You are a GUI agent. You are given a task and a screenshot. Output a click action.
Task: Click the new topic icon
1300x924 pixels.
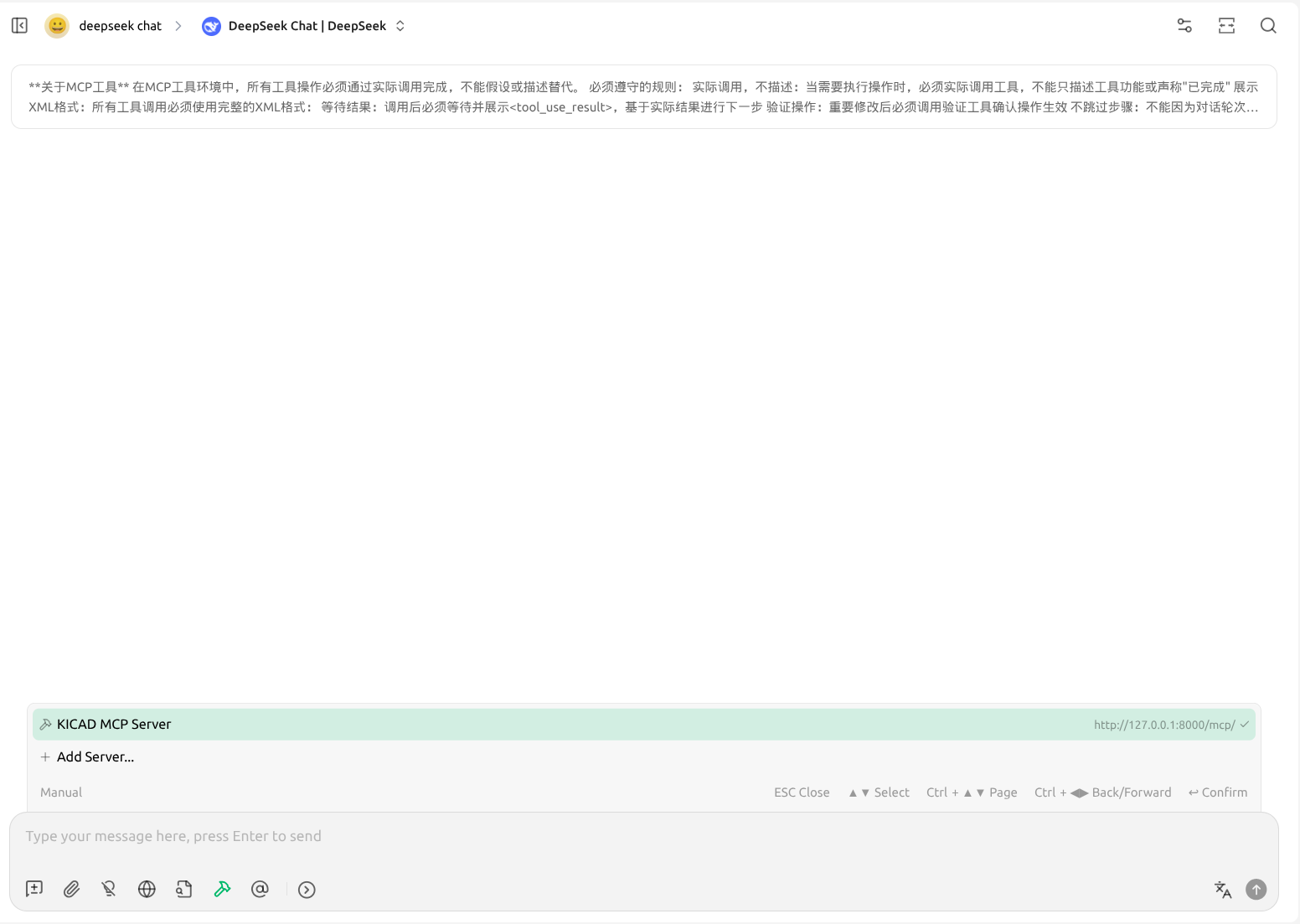34,889
